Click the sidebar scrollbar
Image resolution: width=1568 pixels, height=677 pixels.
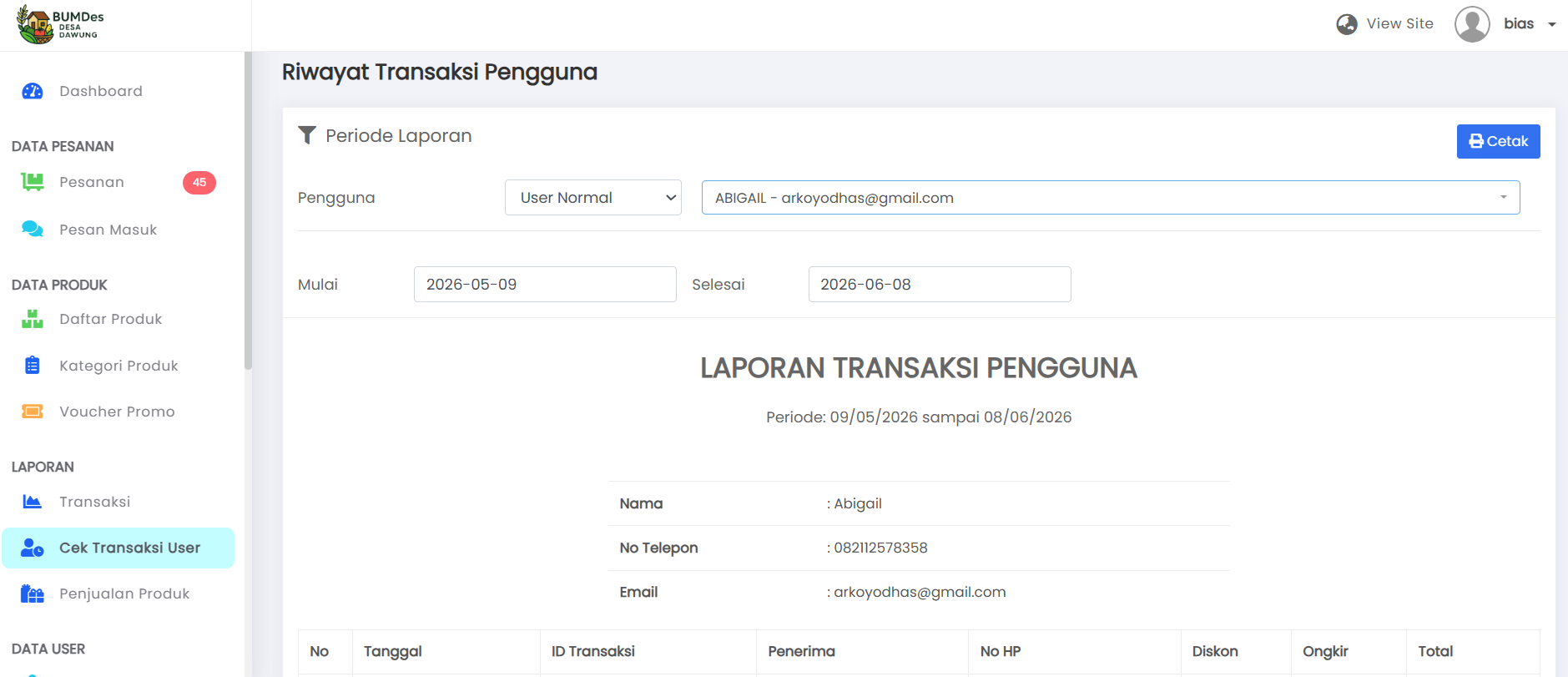pyautogui.click(x=248, y=210)
